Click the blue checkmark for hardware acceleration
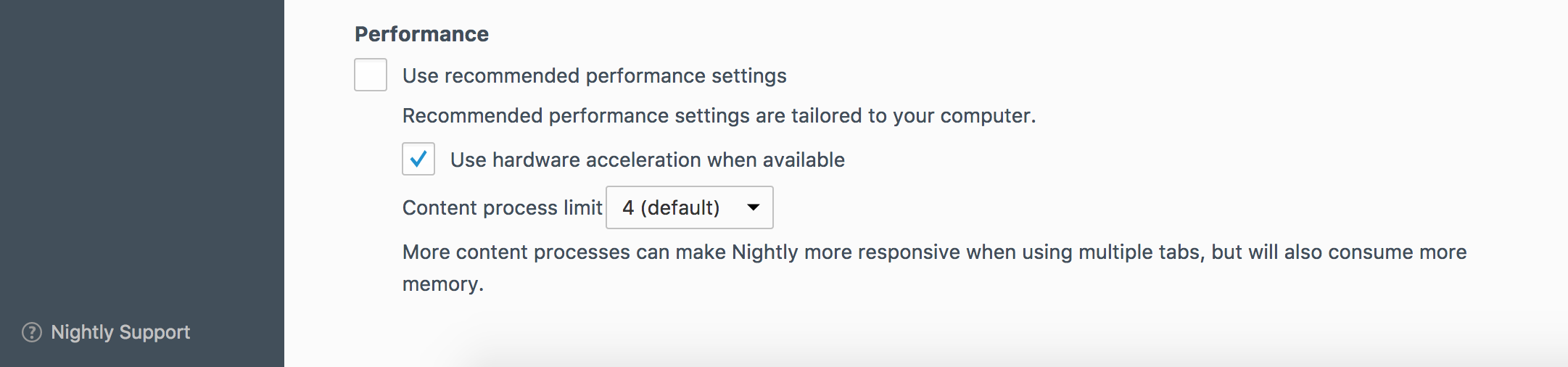The image size is (1568, 367). (418, 159)
